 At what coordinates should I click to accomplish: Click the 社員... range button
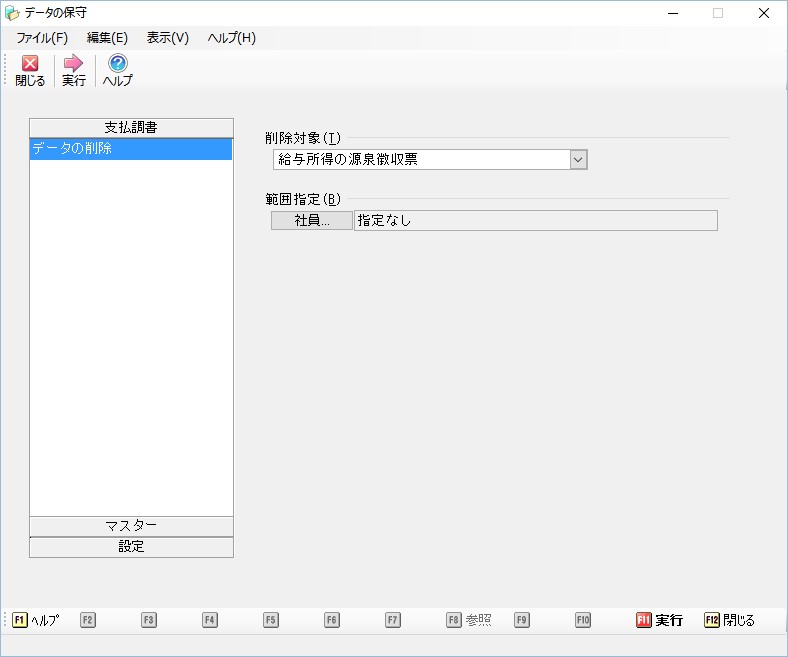tap(311, 221)
